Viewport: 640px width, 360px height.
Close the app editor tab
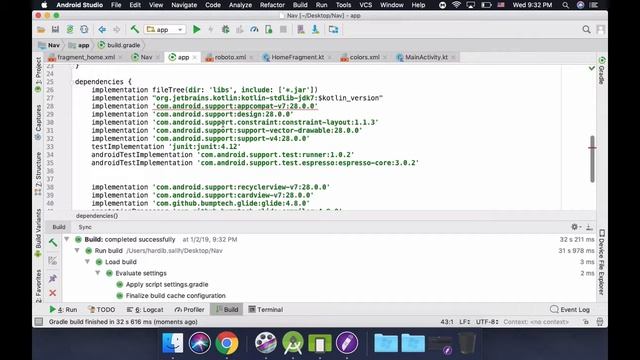tap(195, 58)
